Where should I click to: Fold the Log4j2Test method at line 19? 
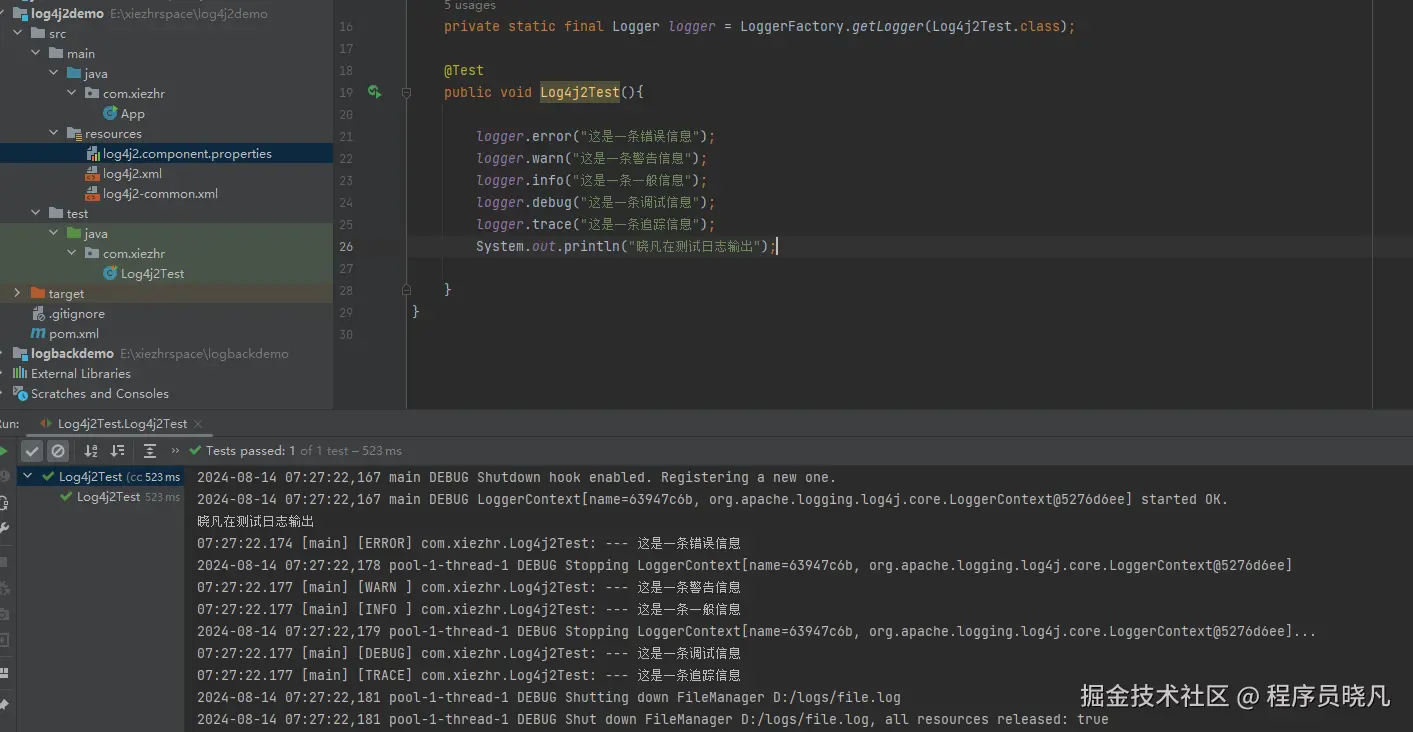coord(406,92)
